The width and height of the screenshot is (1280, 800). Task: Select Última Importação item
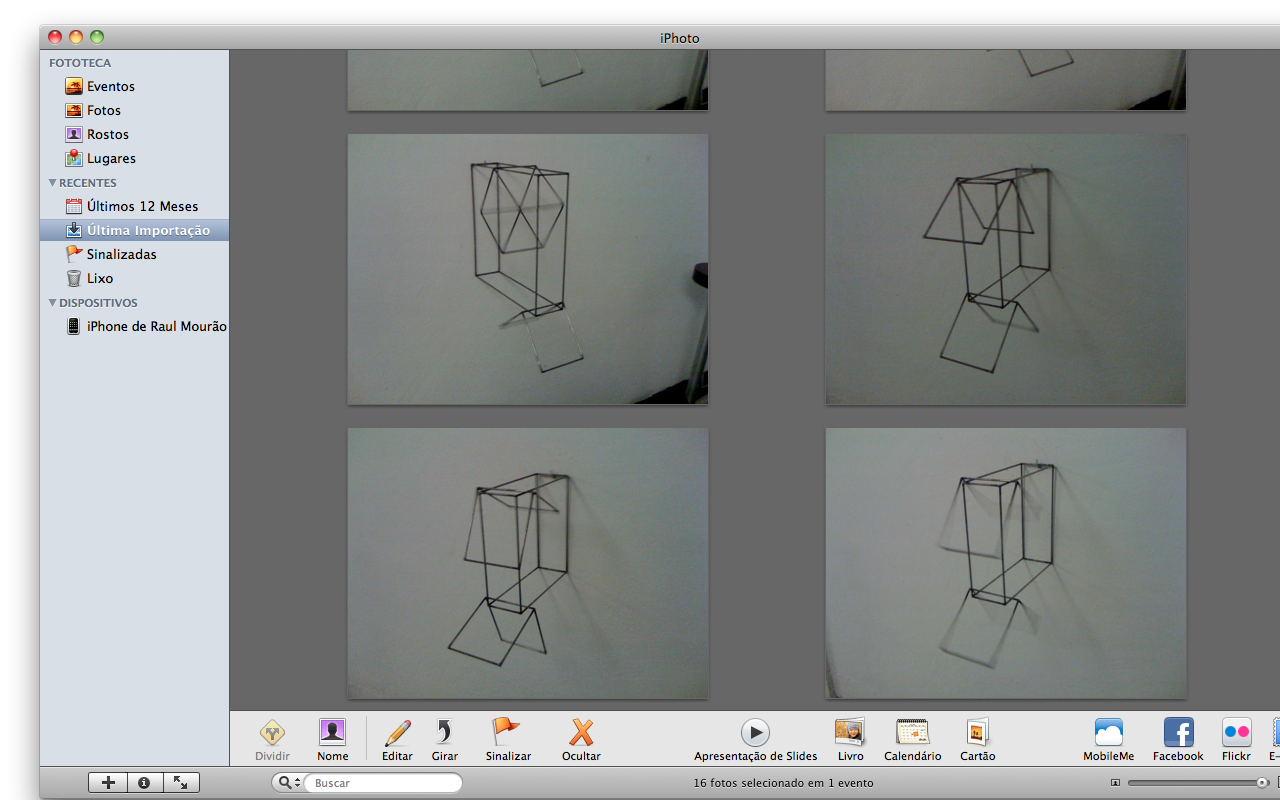[x=134, y=230]
